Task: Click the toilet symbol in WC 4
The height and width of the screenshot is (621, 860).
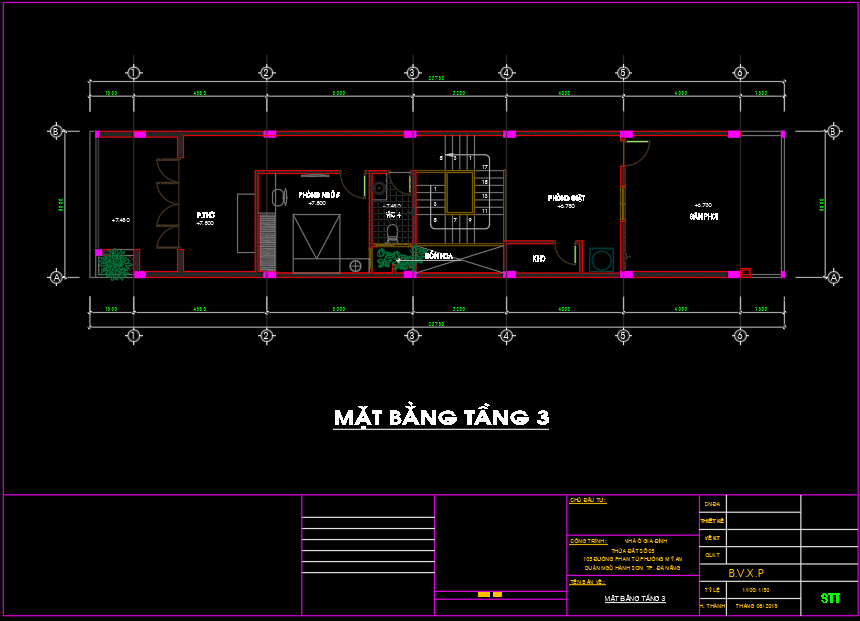Action: [396, 233]
